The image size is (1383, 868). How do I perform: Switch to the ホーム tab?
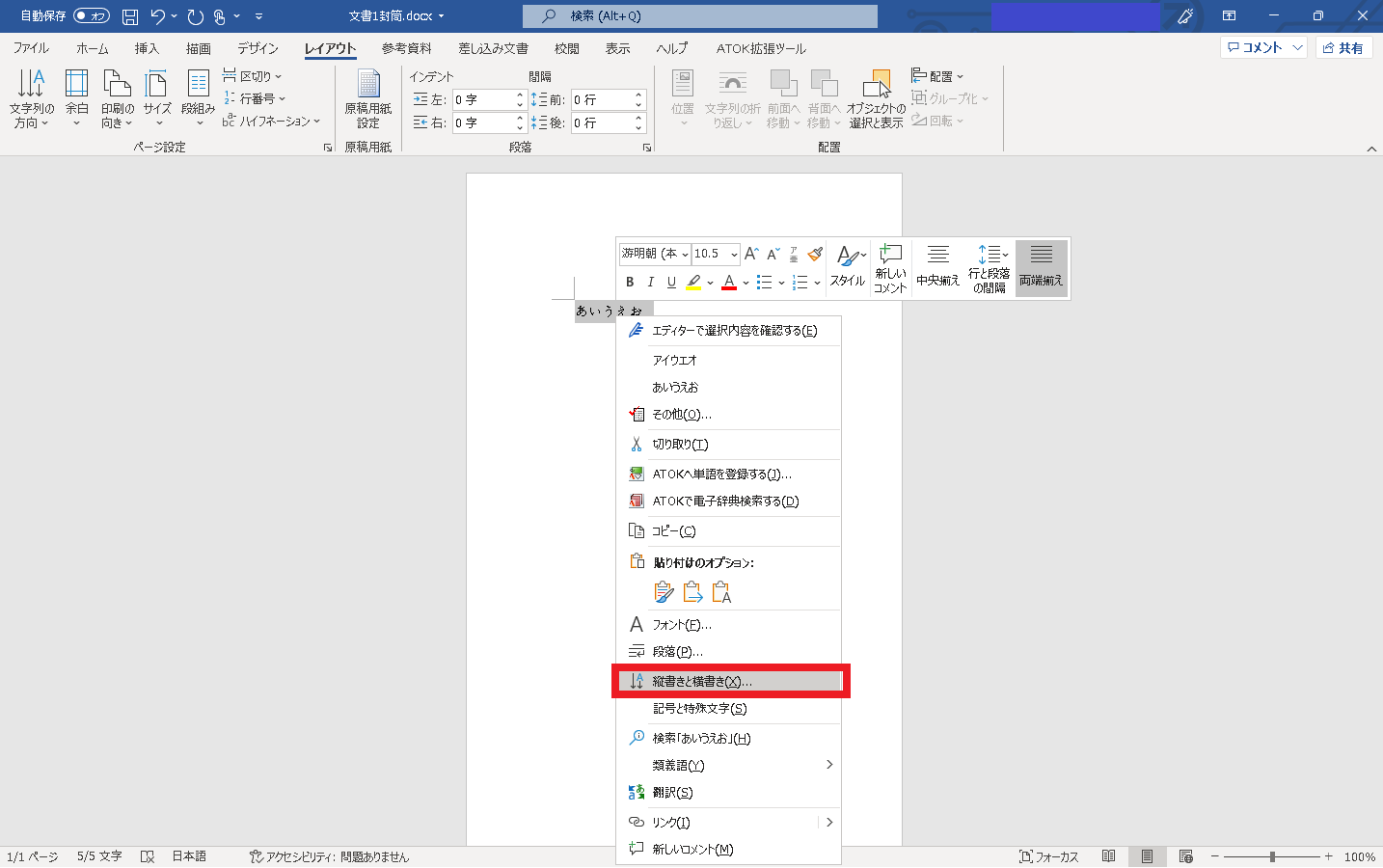[93, 48]
